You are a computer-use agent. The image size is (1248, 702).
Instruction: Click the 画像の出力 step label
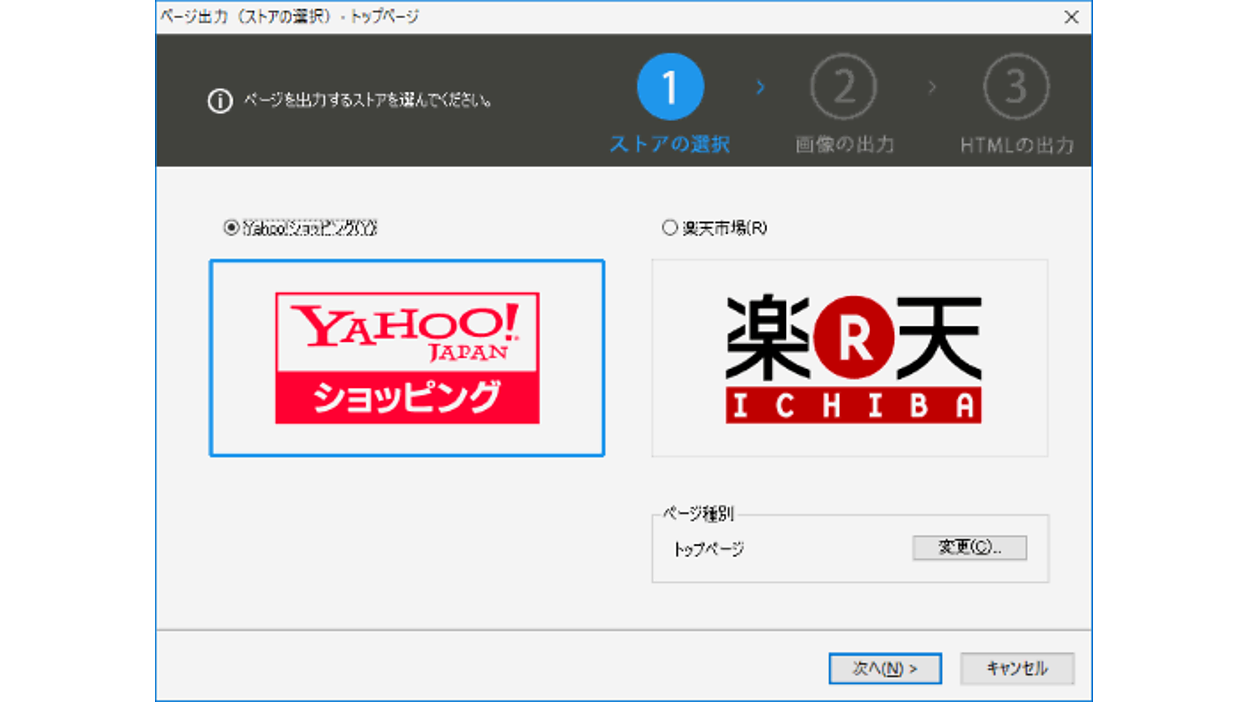point(845,145)
